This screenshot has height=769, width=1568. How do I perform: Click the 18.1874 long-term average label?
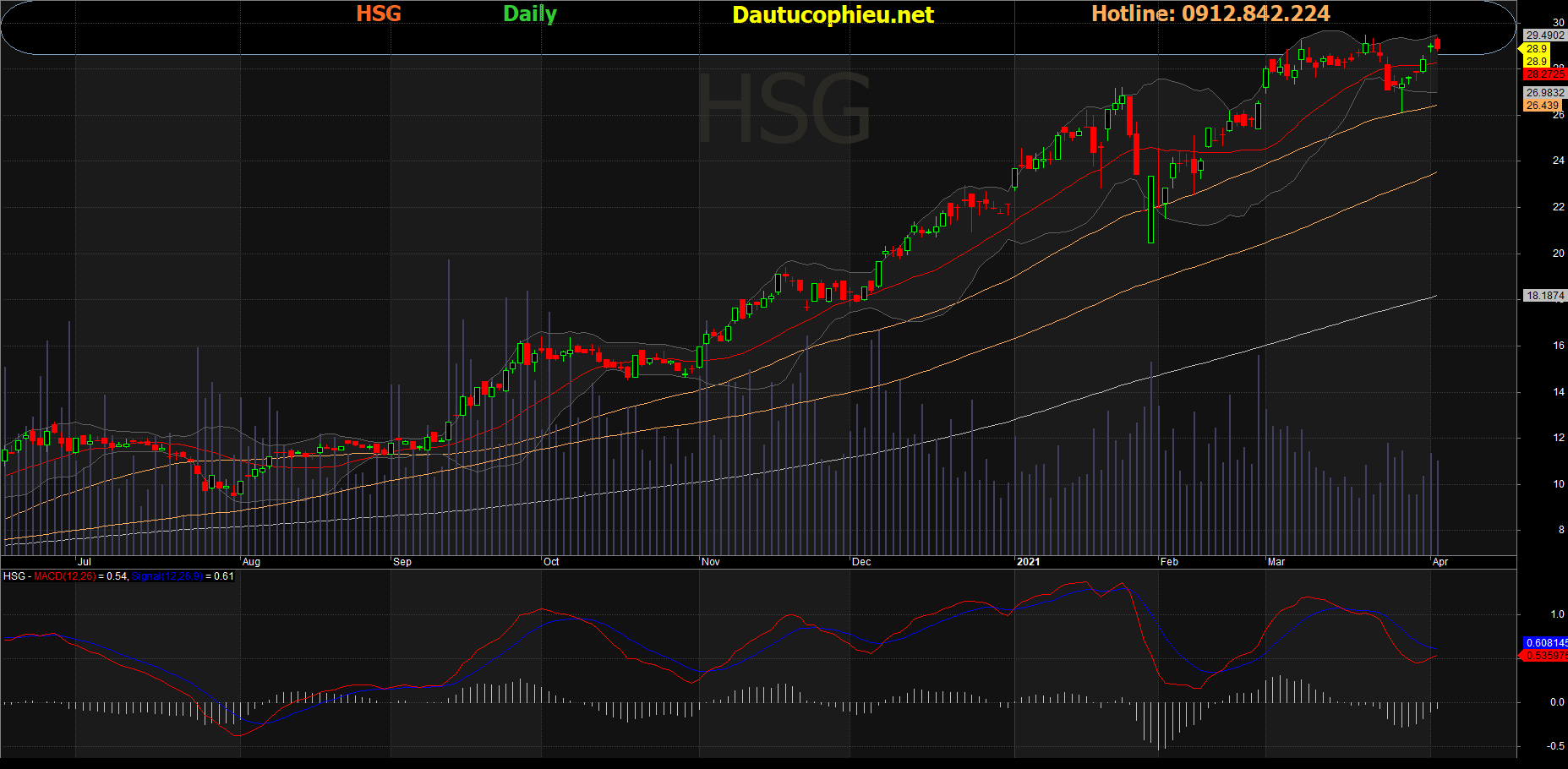pyautogui.click(x=1544, y=296)
